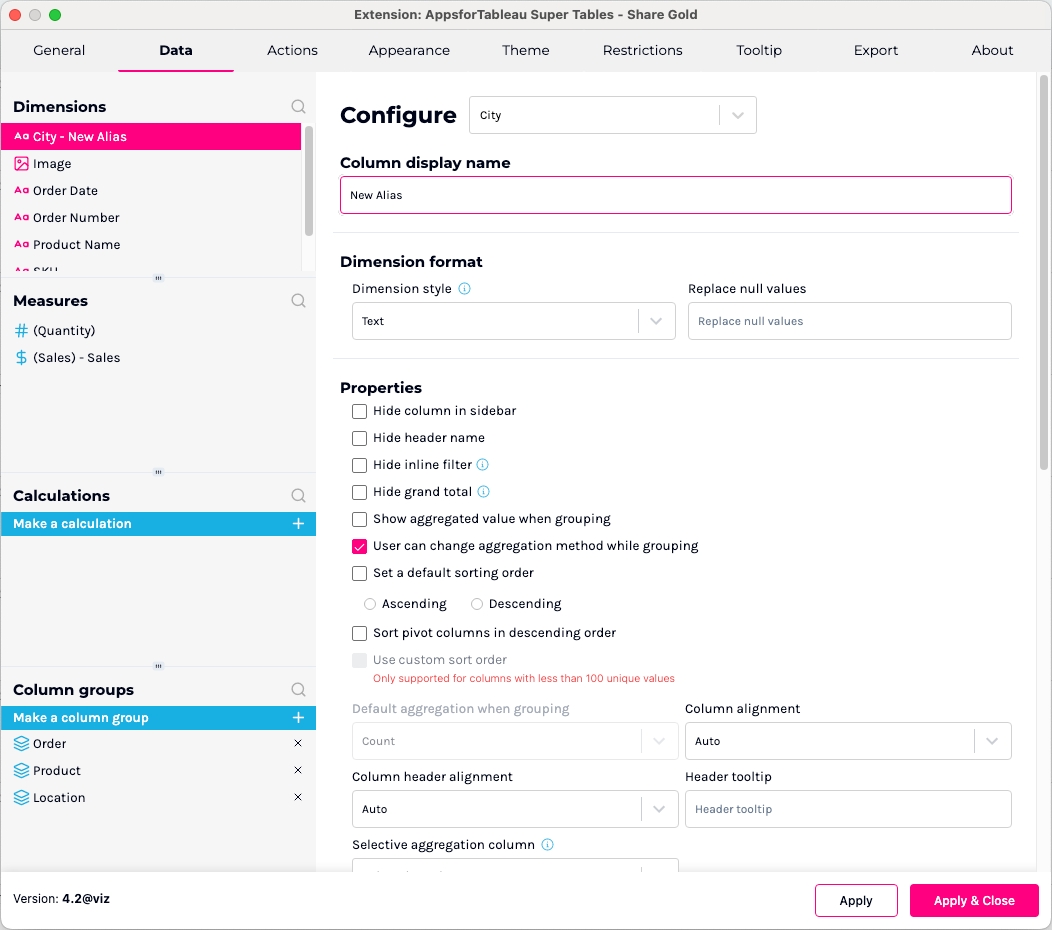Image resolution: width=1052 pixels, height=930 pixels.
Task: Click info icon beside Dimension style
Action: click(464, 288)
